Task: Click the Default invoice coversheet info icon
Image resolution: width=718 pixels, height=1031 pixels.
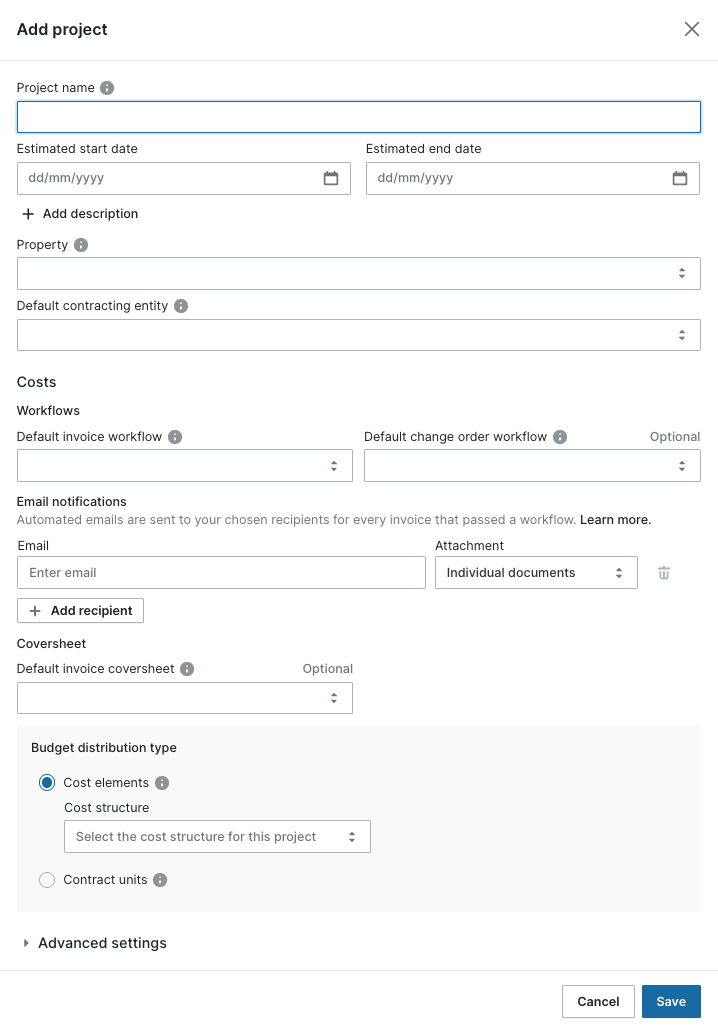Action: click(x=187, y=669)
